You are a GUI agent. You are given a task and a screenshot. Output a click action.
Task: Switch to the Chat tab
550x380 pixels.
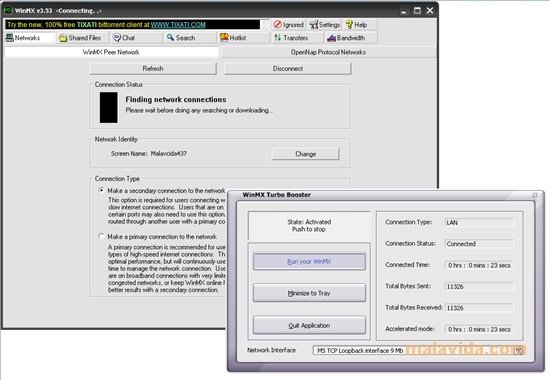[x=136, y=38]
